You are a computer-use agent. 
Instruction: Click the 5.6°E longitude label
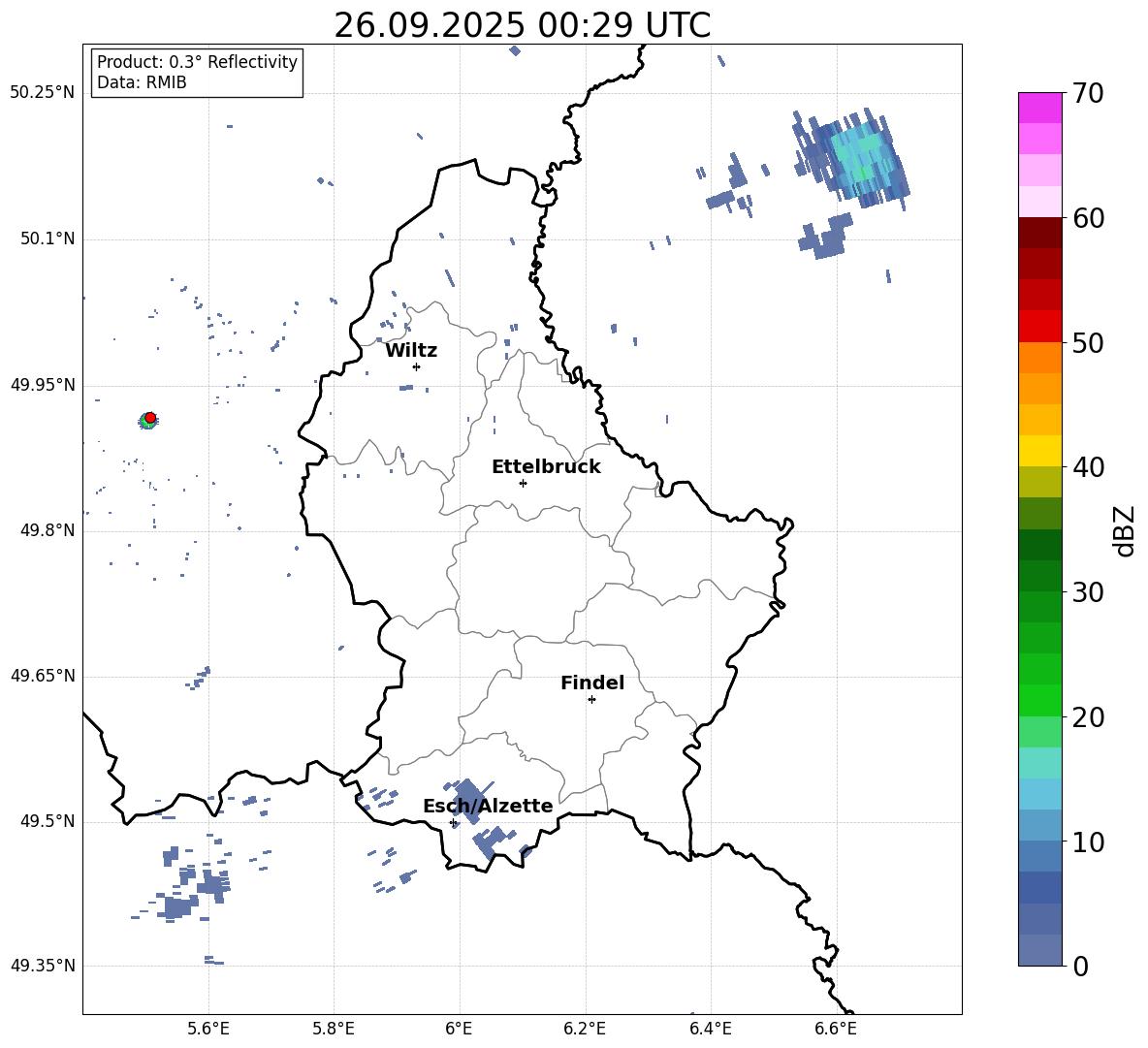pyautogui.click(x=208, y=1029)
